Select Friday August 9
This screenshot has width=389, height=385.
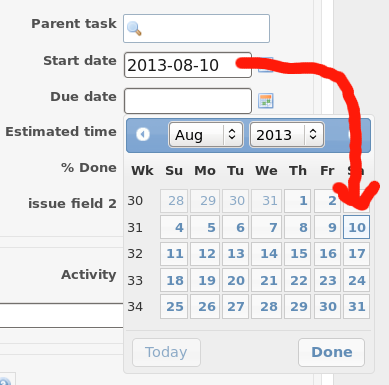327,227
